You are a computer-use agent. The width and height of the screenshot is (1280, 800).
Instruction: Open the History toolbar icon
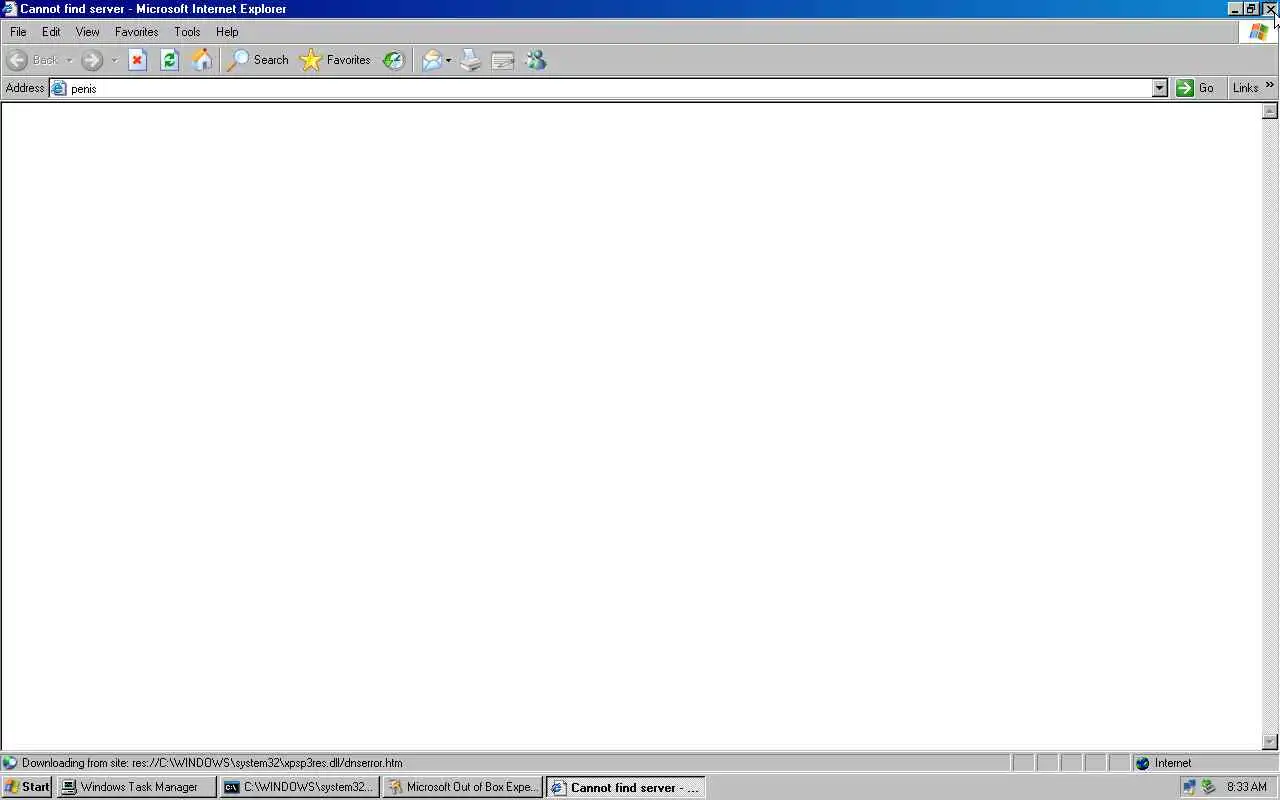(394, 60)
